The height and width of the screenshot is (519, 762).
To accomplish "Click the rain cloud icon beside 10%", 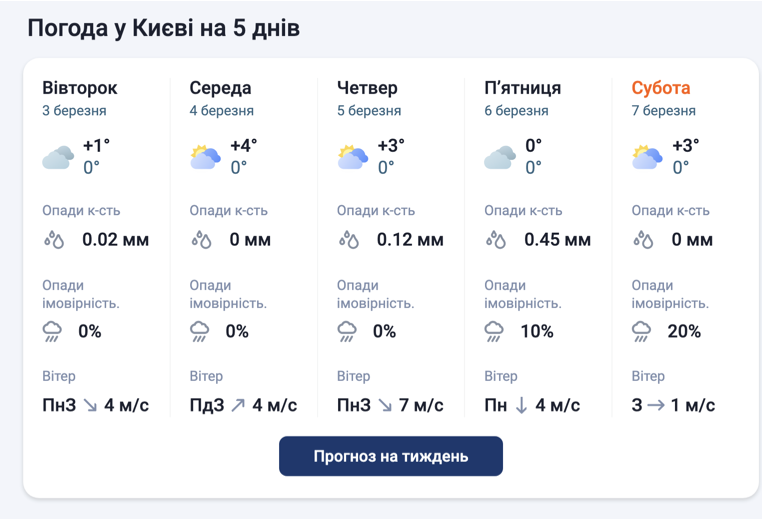I will 496,331.
